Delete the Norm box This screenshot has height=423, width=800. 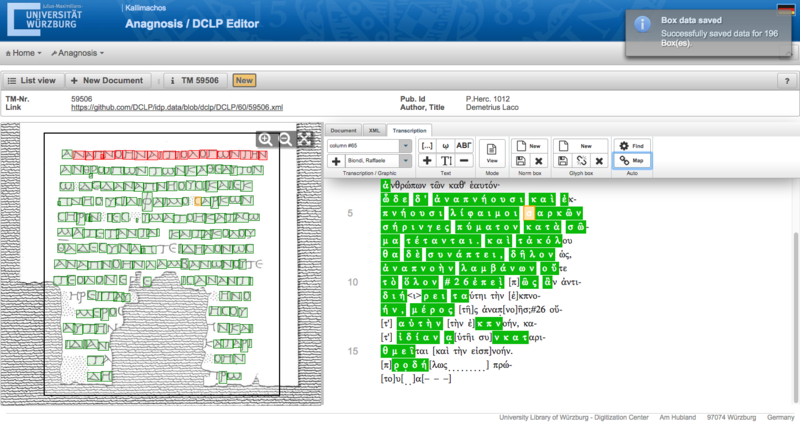click(539, 161)
